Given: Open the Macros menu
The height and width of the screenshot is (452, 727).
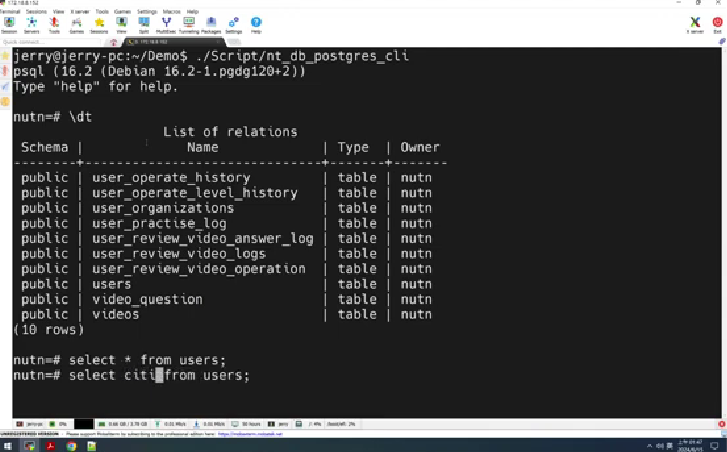Looking at the screenshot, I should pos(172,12).
